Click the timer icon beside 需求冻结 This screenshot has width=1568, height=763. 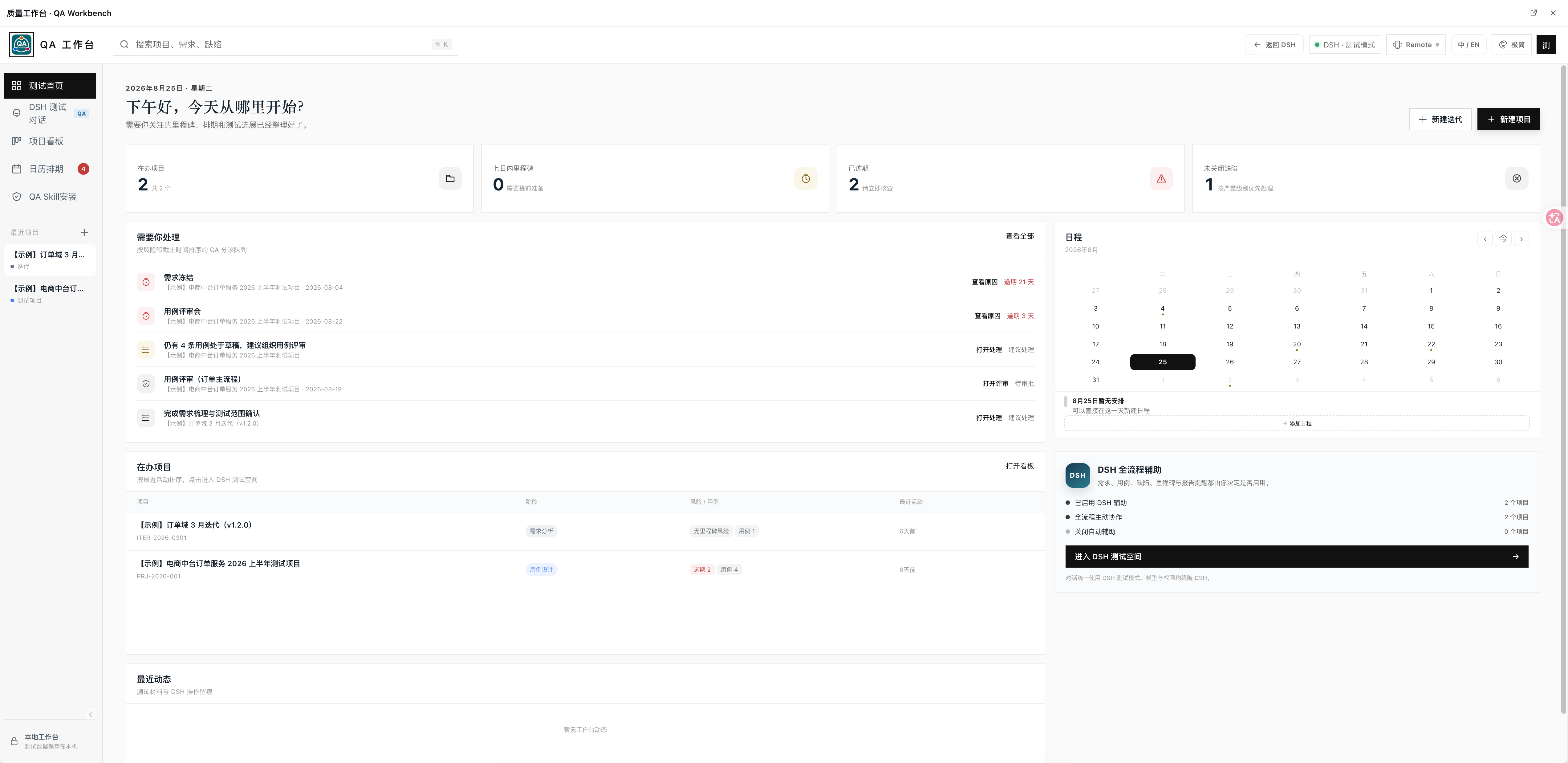point(146,282)
